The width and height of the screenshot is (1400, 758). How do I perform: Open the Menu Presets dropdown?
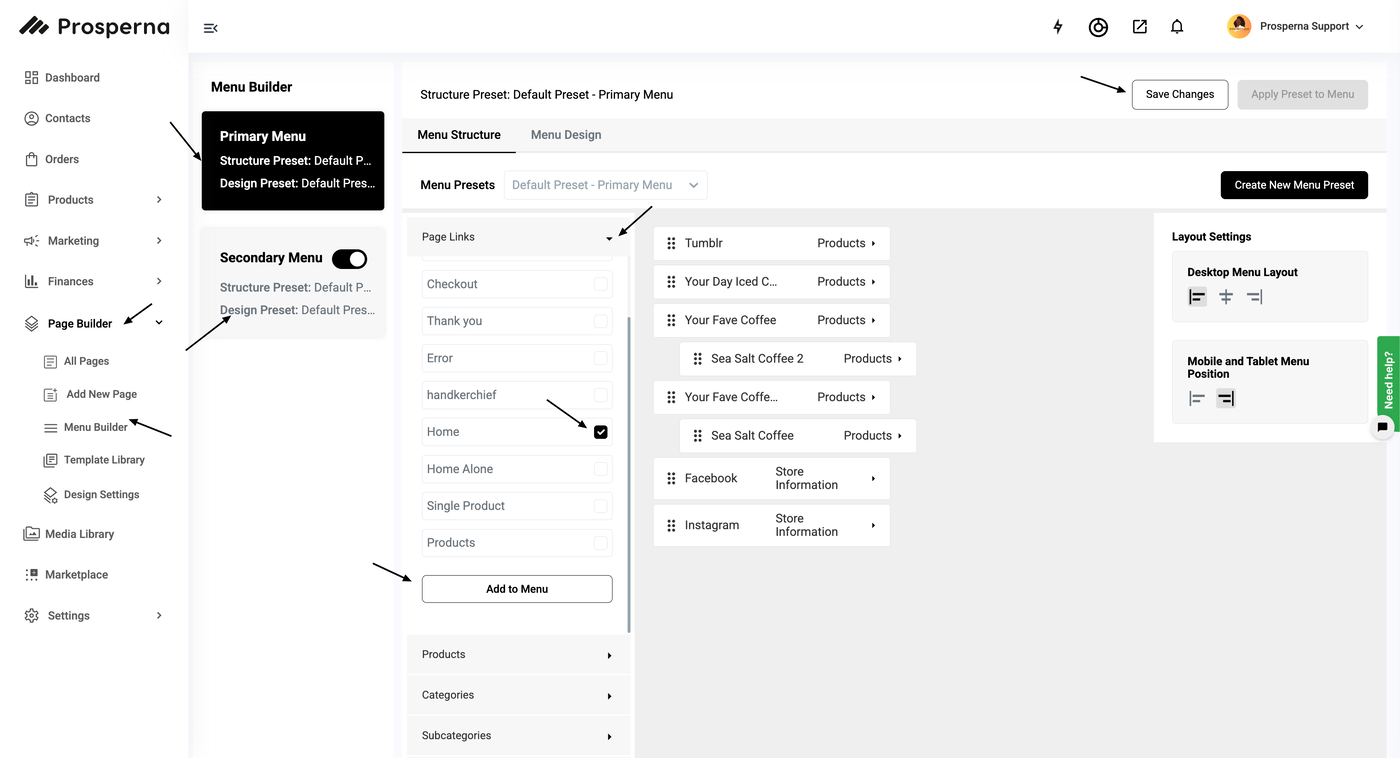point(605,185)
